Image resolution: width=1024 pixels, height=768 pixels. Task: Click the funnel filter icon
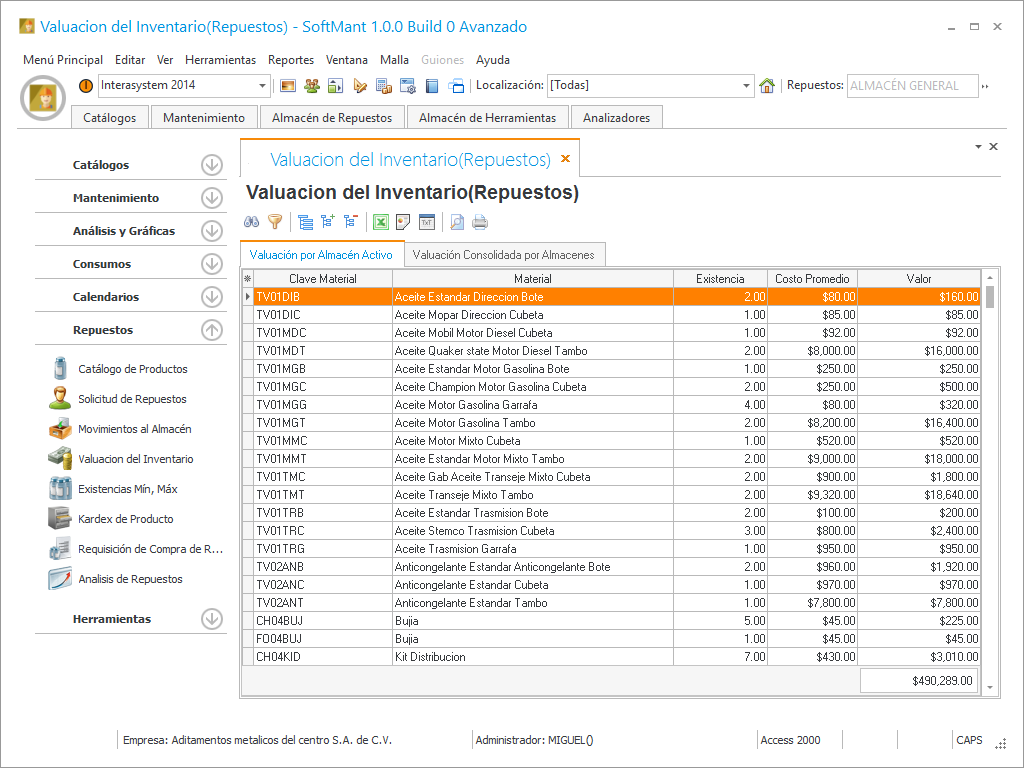[275, 222]
